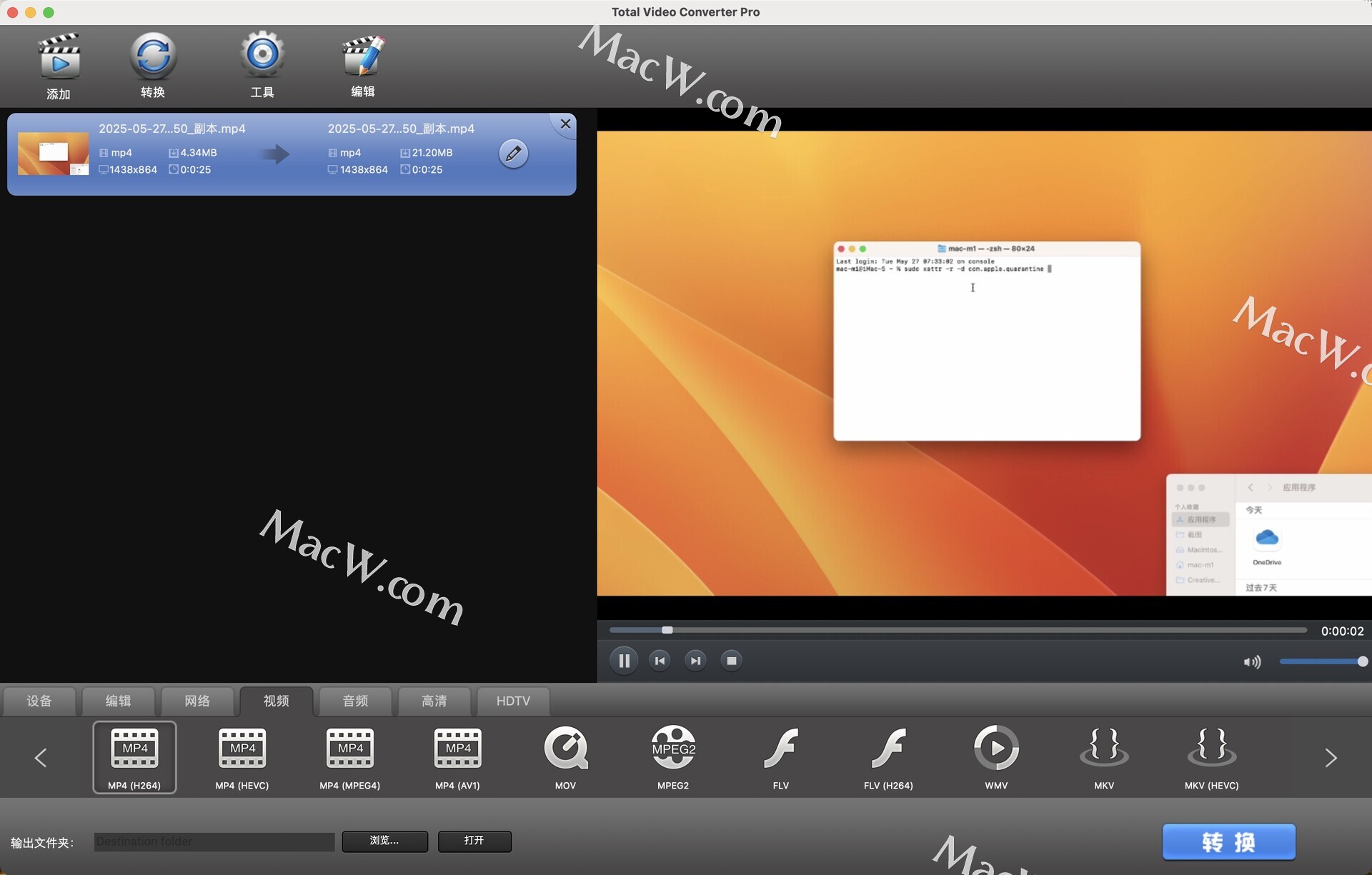
Task: Skip to next frame in player
Action: 695,661
